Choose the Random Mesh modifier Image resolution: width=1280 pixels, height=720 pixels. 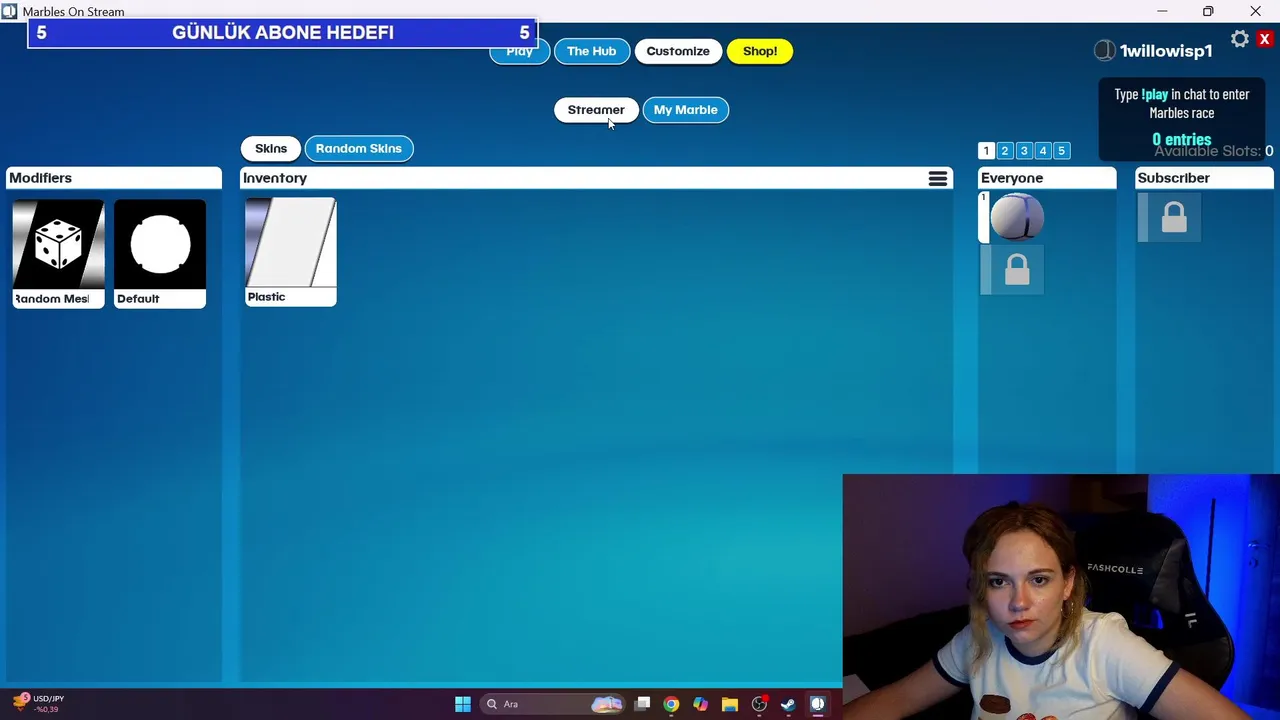pyautogui.click(x=58, y=253)
